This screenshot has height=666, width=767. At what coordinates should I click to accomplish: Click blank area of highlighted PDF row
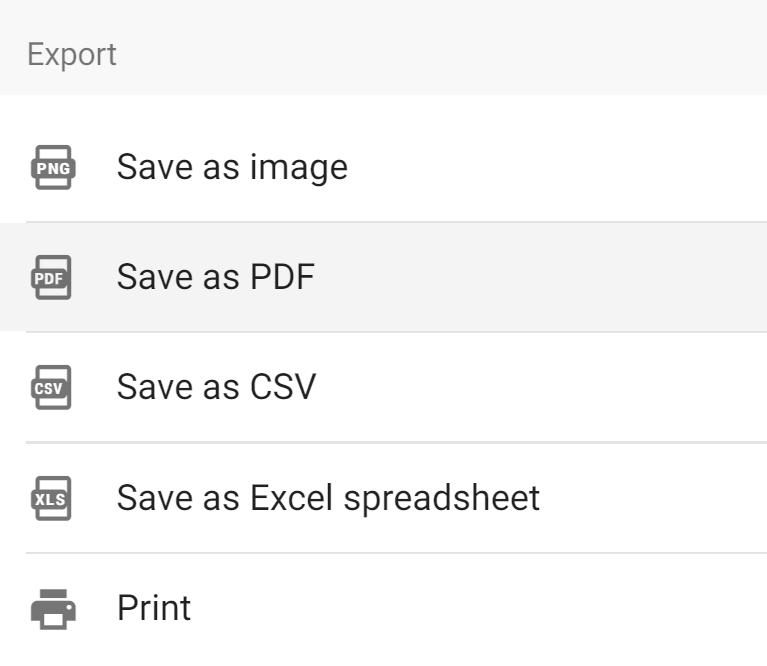tap(538, 277)
